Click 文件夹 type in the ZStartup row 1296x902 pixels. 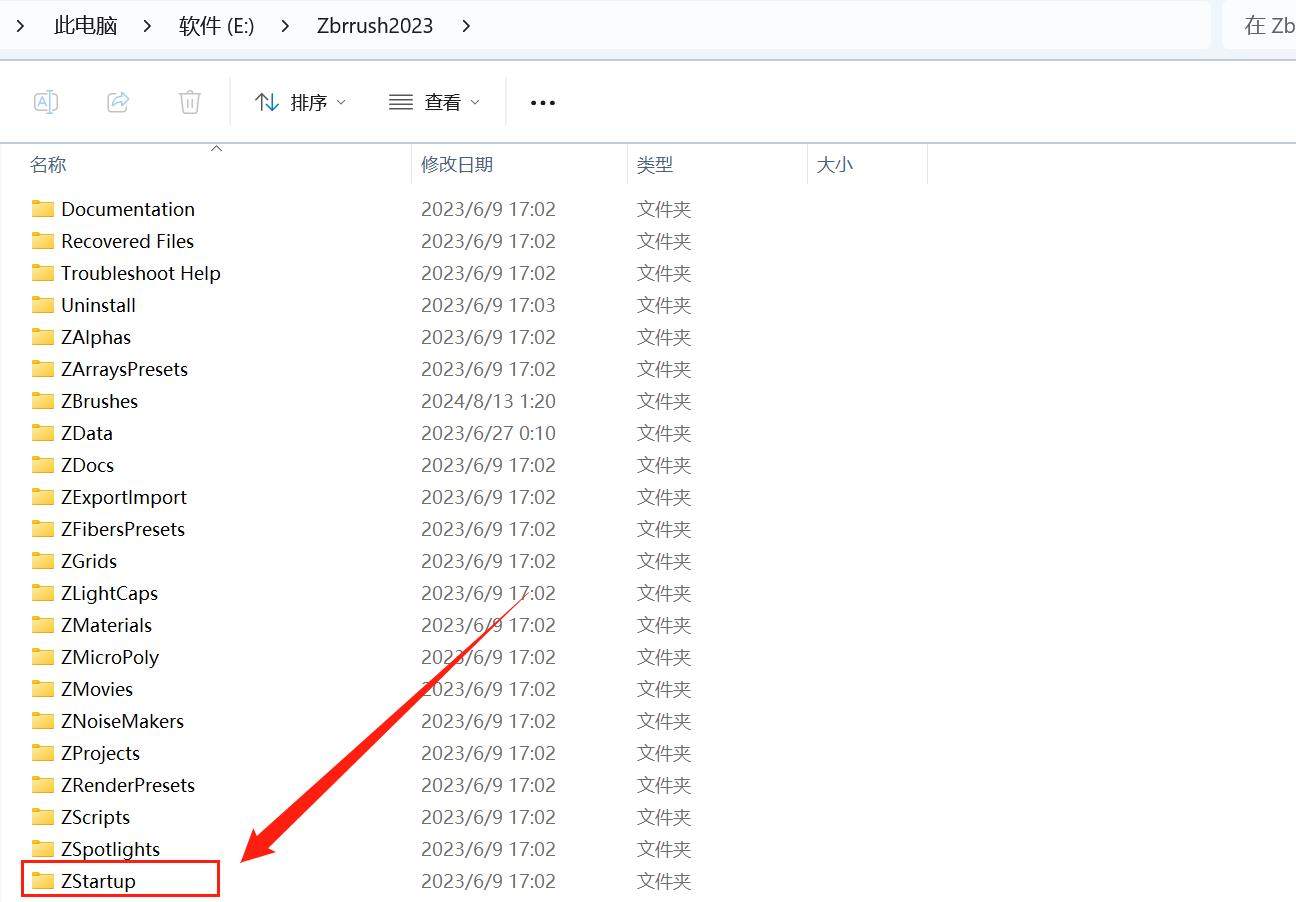664,881
